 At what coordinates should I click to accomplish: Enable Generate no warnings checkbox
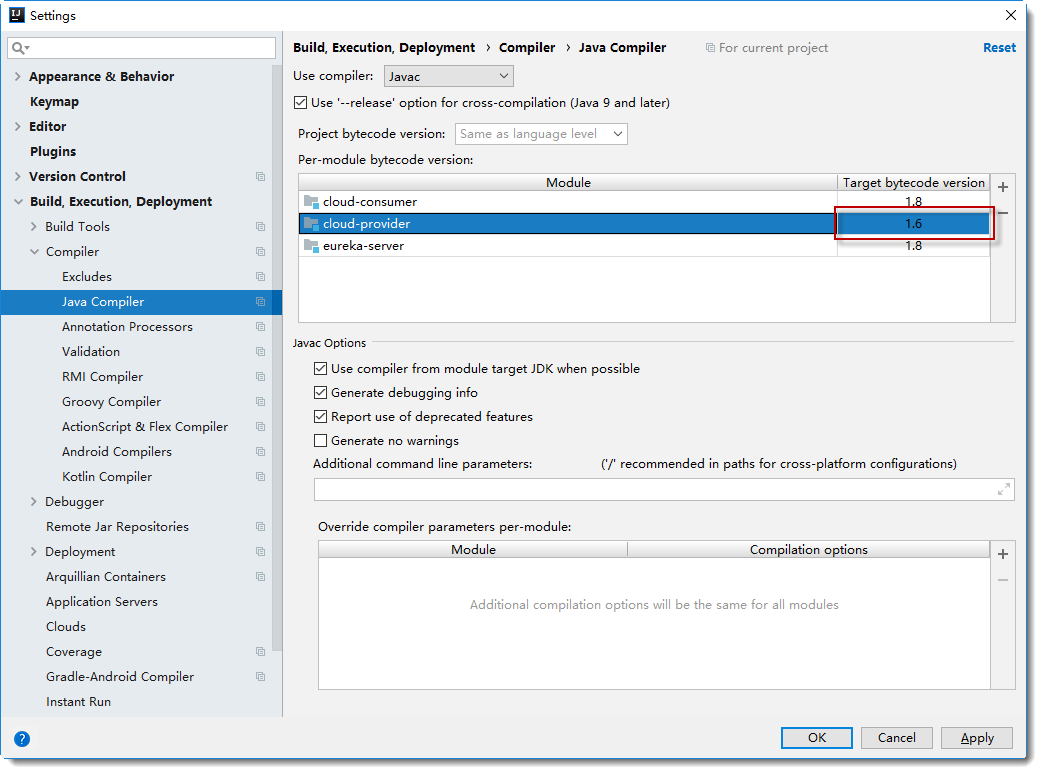tap(321, 441)
